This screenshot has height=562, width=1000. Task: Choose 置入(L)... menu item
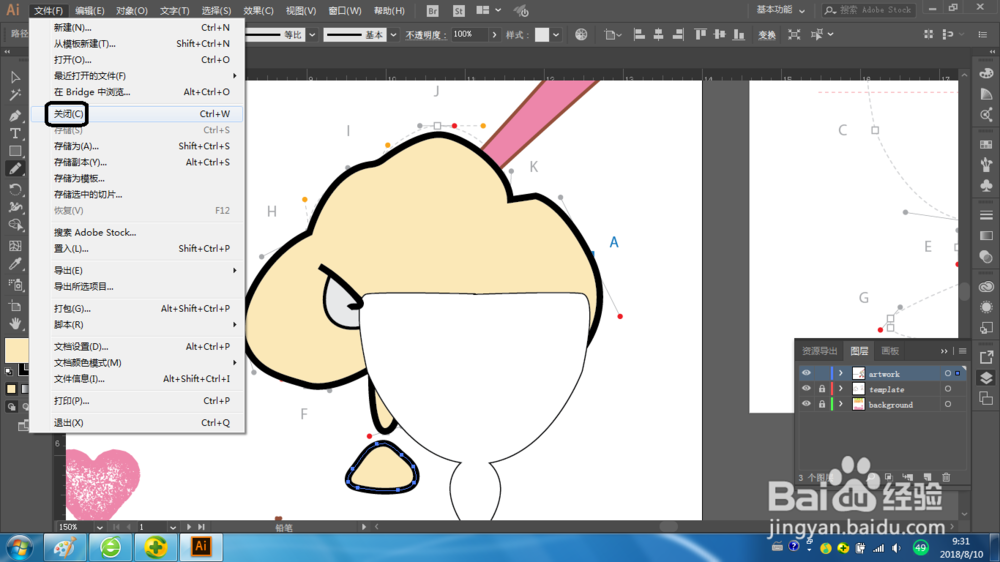(137, 249)
